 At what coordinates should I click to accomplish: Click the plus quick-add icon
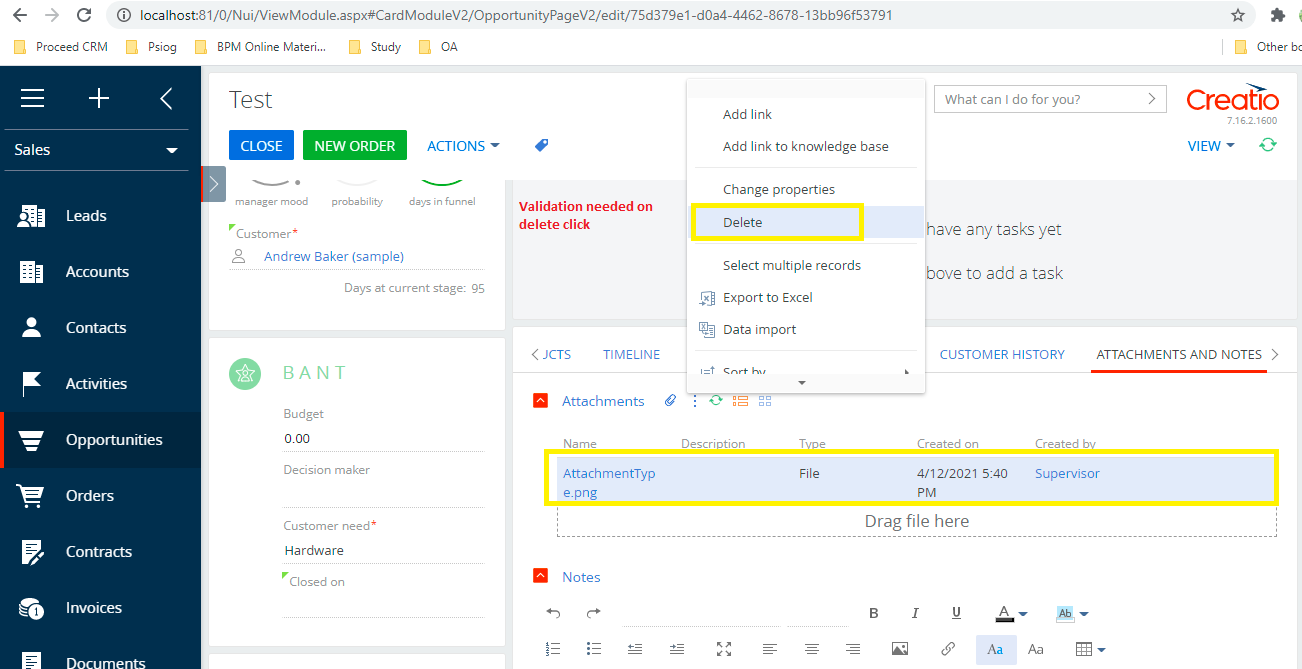coord(99,98)
